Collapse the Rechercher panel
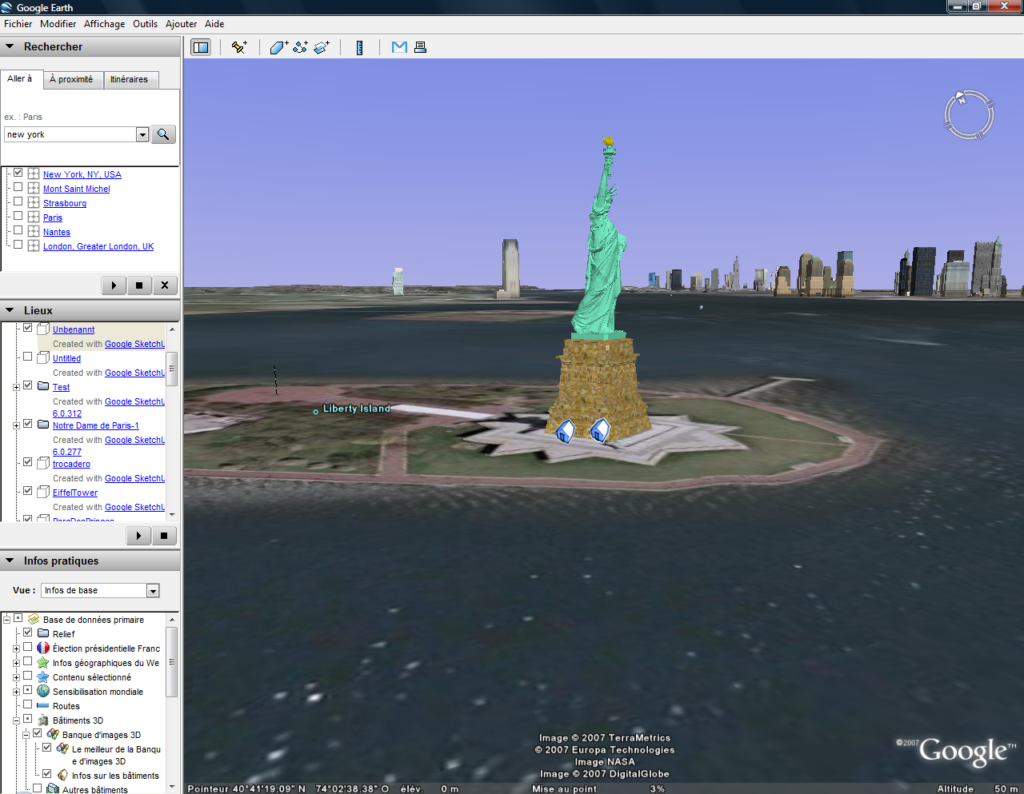Viewport: 1024px width, 794px height. point(10,46)
